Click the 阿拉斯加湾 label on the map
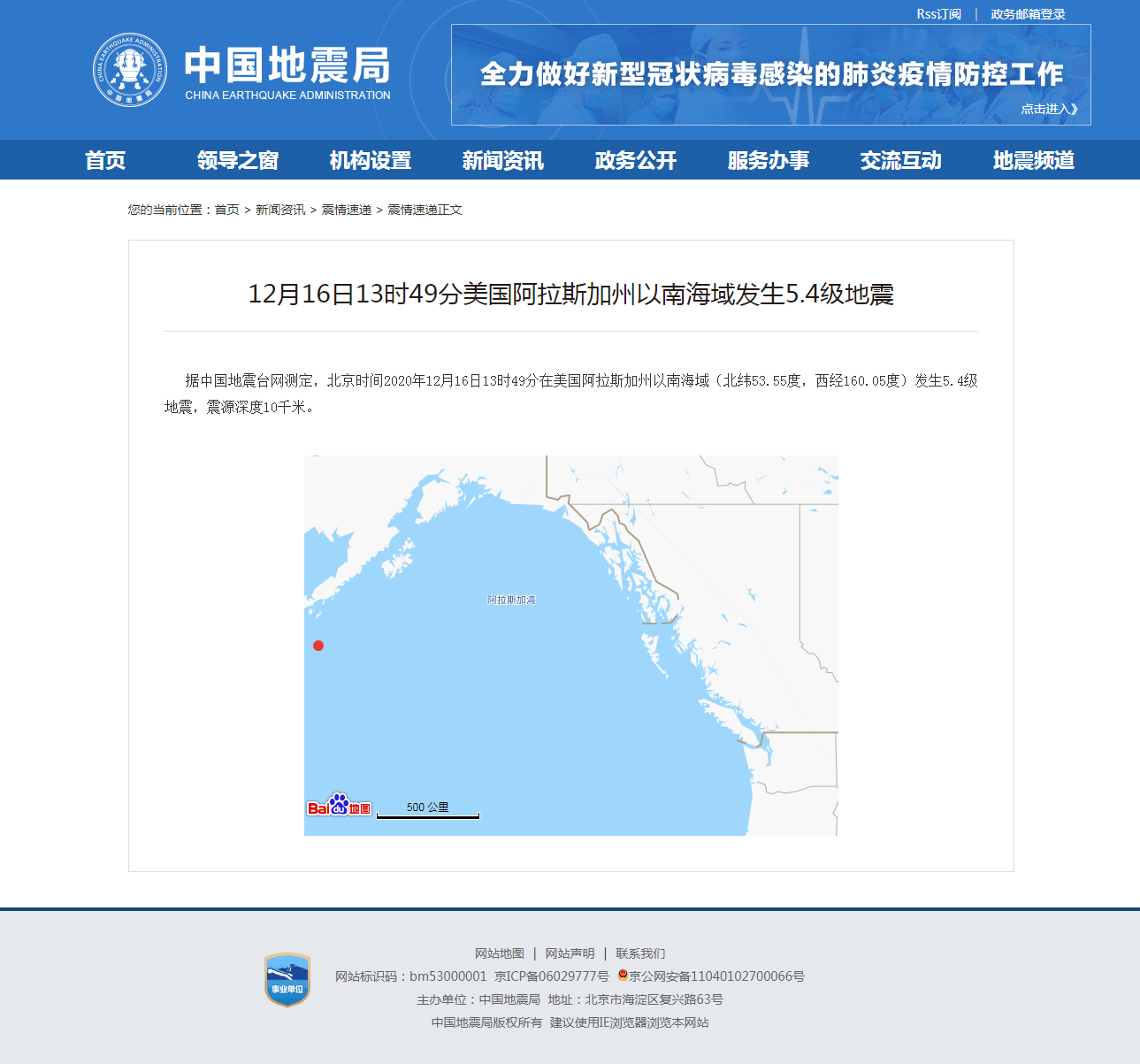The width and height of the screenshot is (1140, 1064). coord(511,600)
